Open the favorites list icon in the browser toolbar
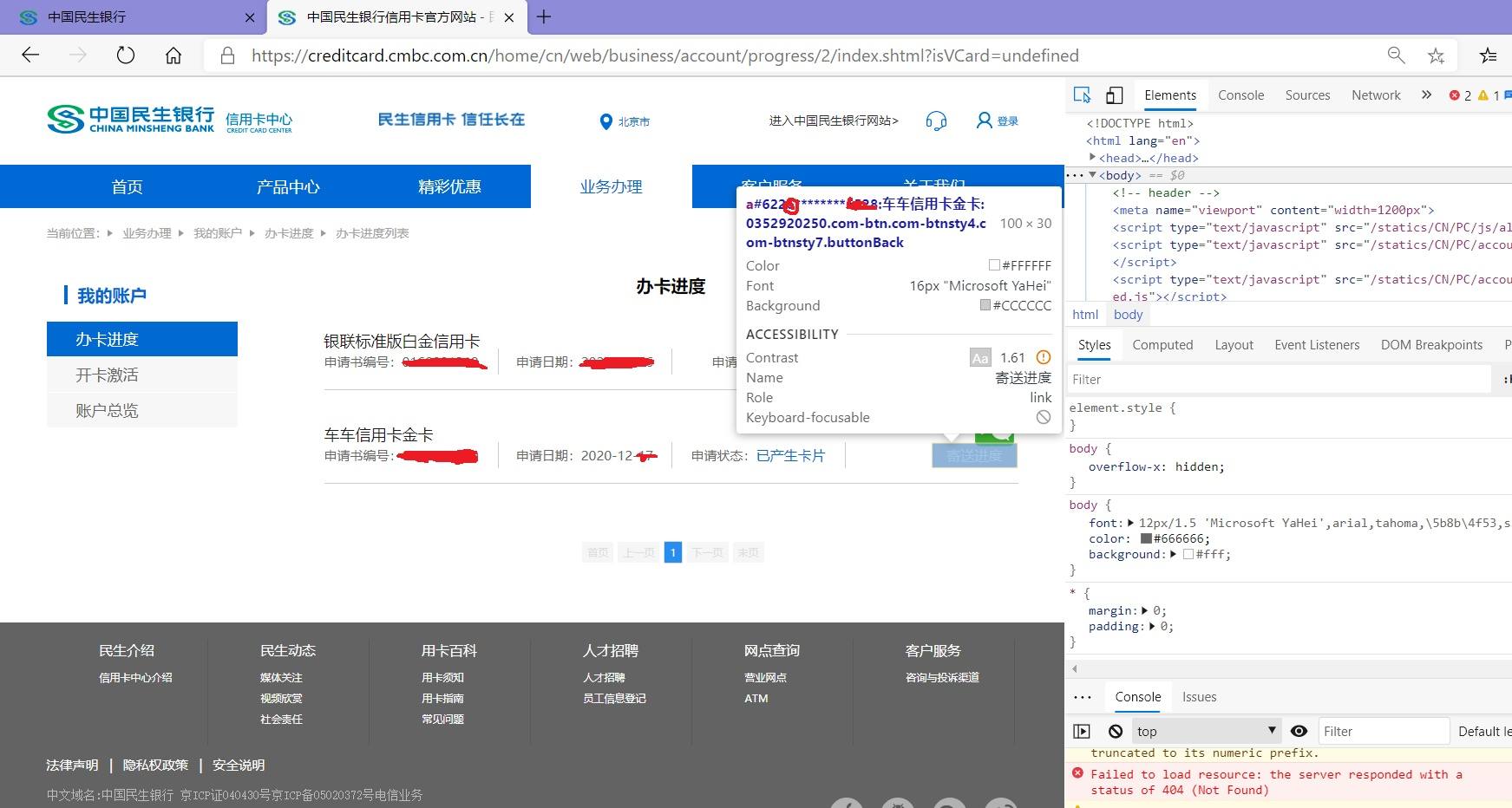The image size is (1512, 808). [1489, 55]
